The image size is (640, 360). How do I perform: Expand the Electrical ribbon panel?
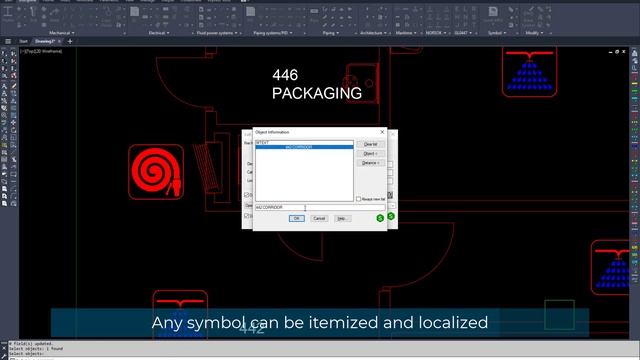click(159, 33)
